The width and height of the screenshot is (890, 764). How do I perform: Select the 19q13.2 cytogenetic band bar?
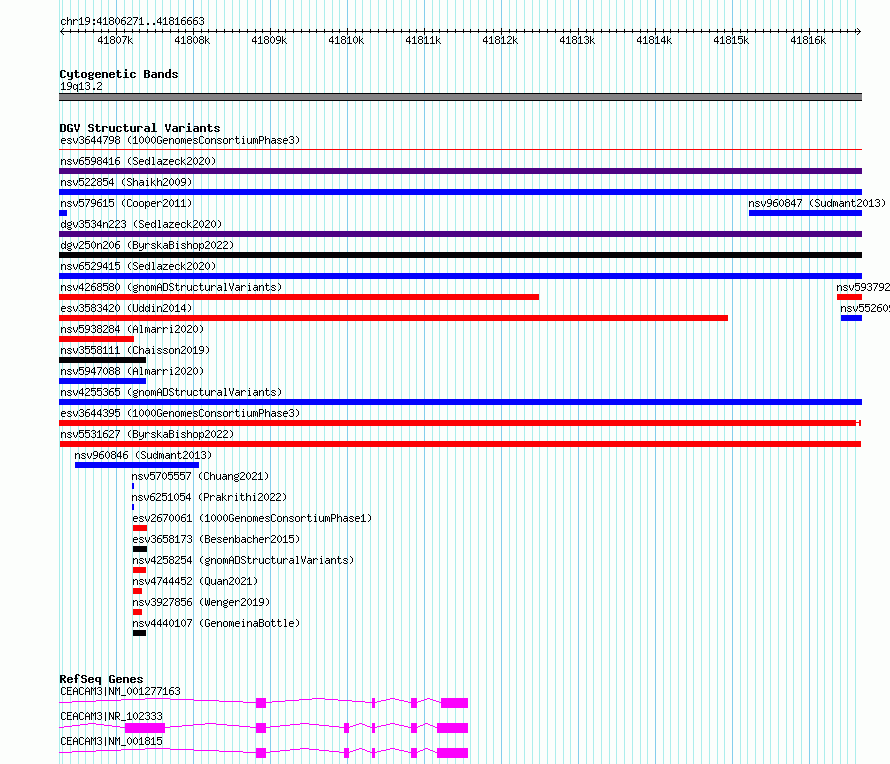460,97
